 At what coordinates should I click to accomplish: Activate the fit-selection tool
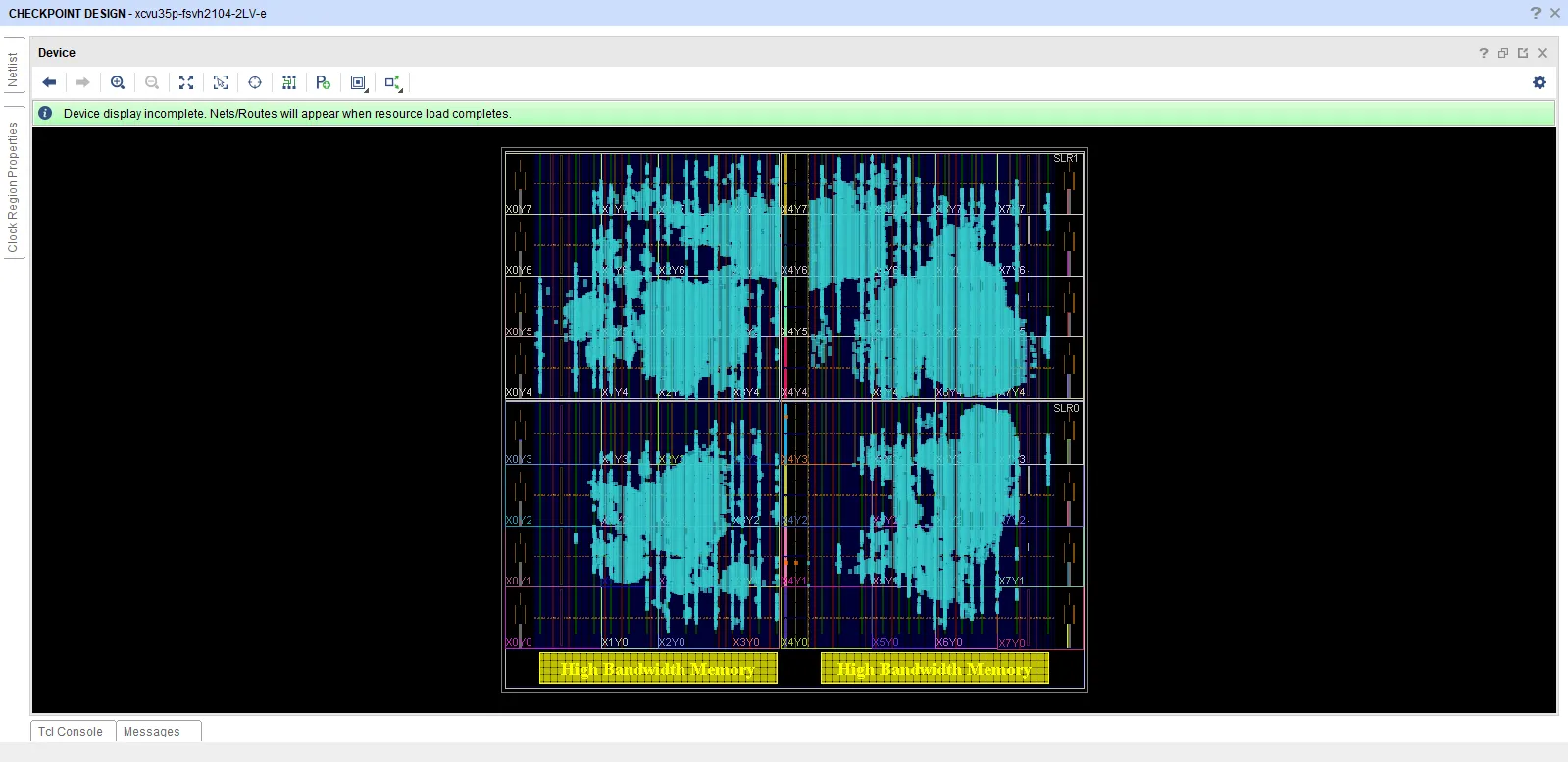tap(221, 82)
